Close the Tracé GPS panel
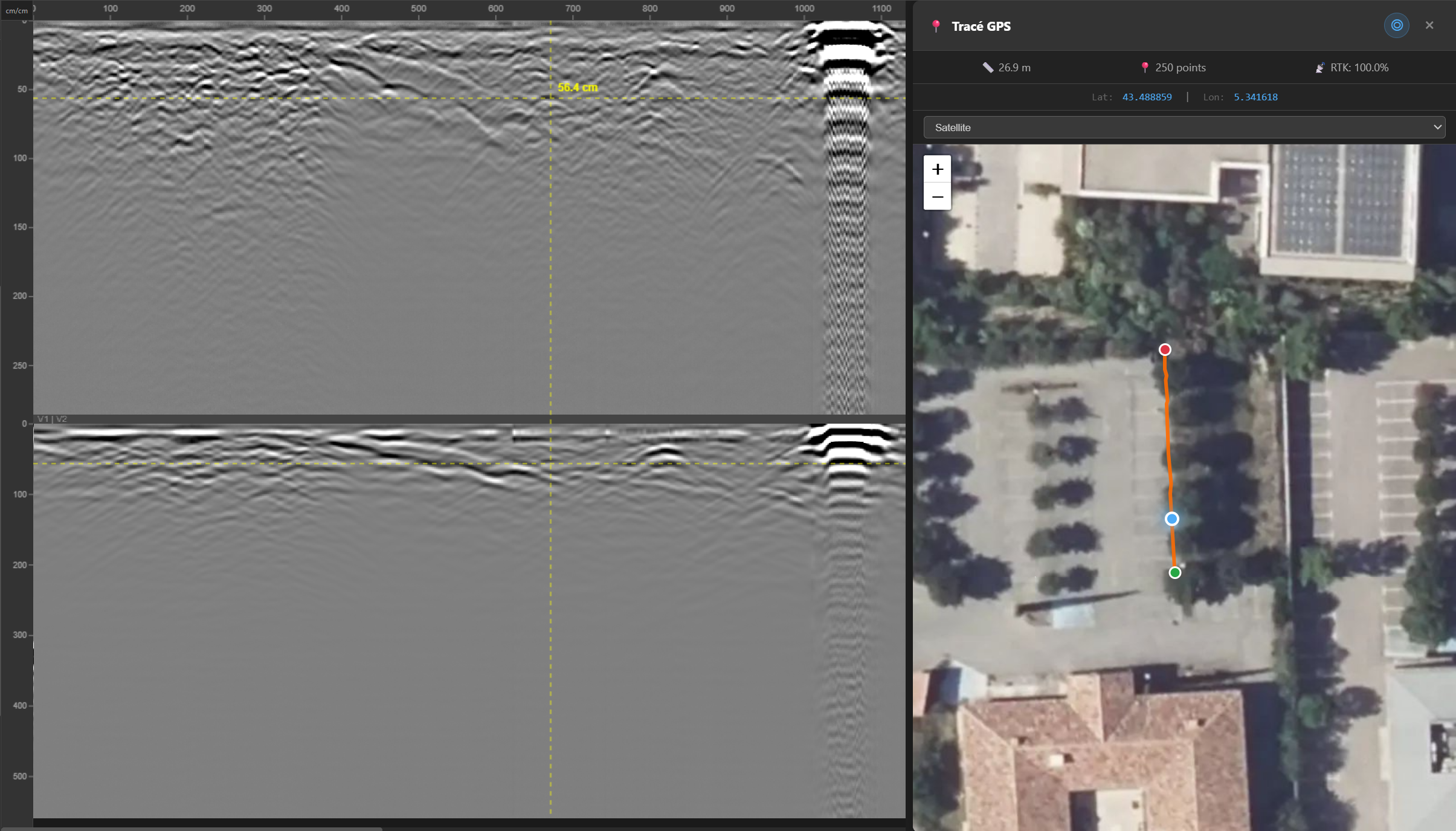The image size is (1456, 831). (x=1429, y=25)
